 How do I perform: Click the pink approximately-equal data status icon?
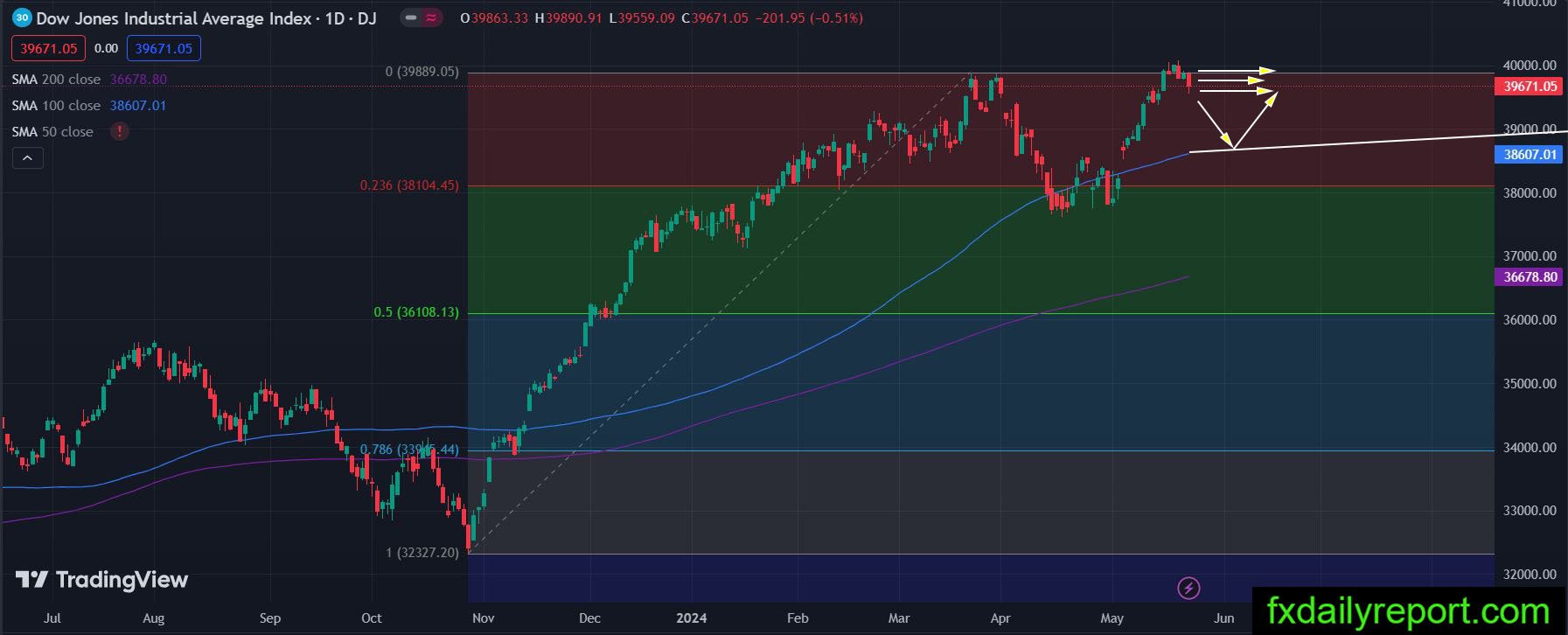[x=432, y=17]
